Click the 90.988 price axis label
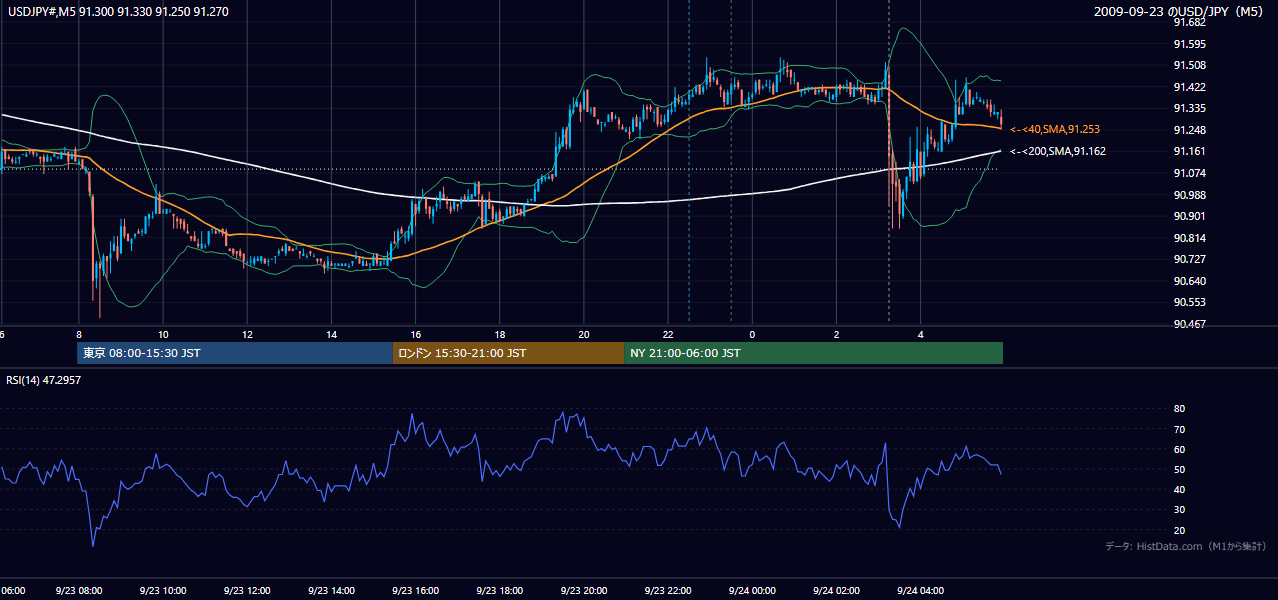 [x=1191, y=195]
